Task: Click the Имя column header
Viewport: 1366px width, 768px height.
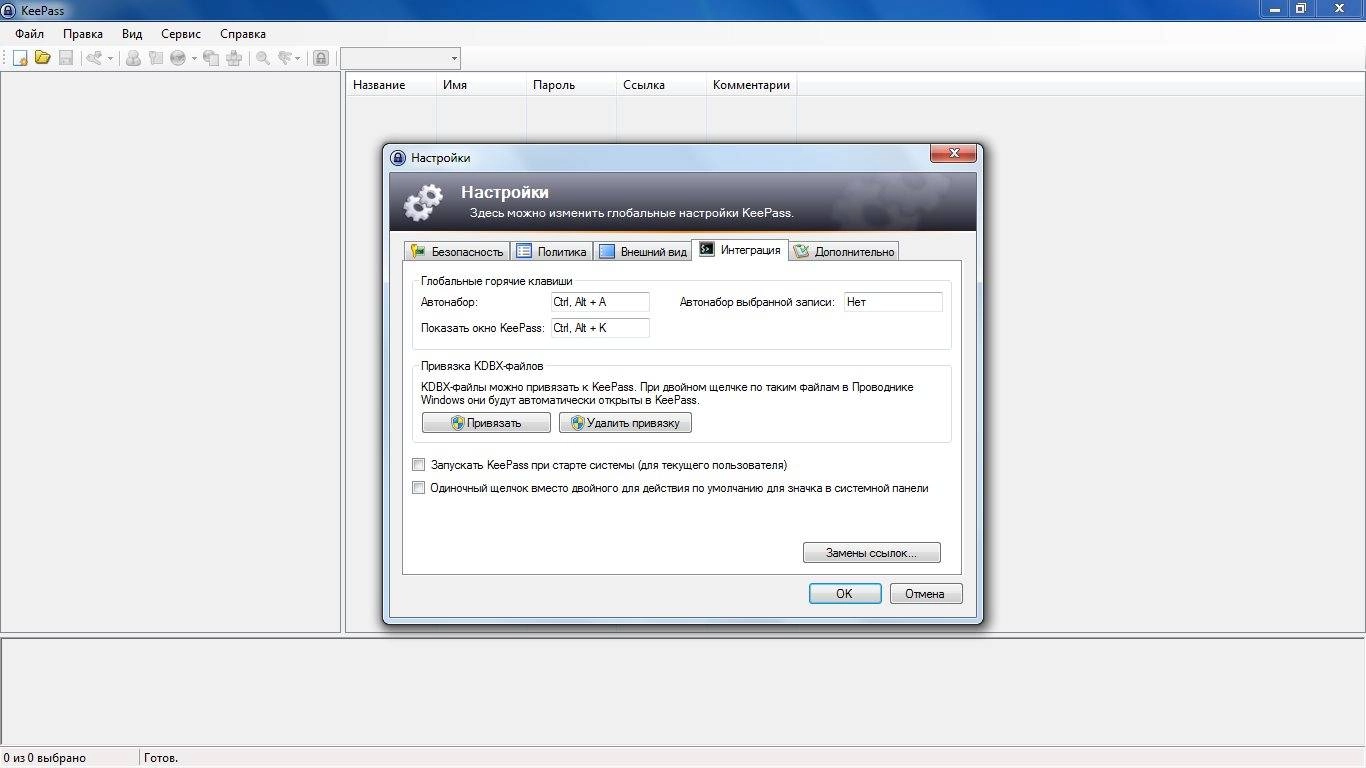Action: coord(481,85)
